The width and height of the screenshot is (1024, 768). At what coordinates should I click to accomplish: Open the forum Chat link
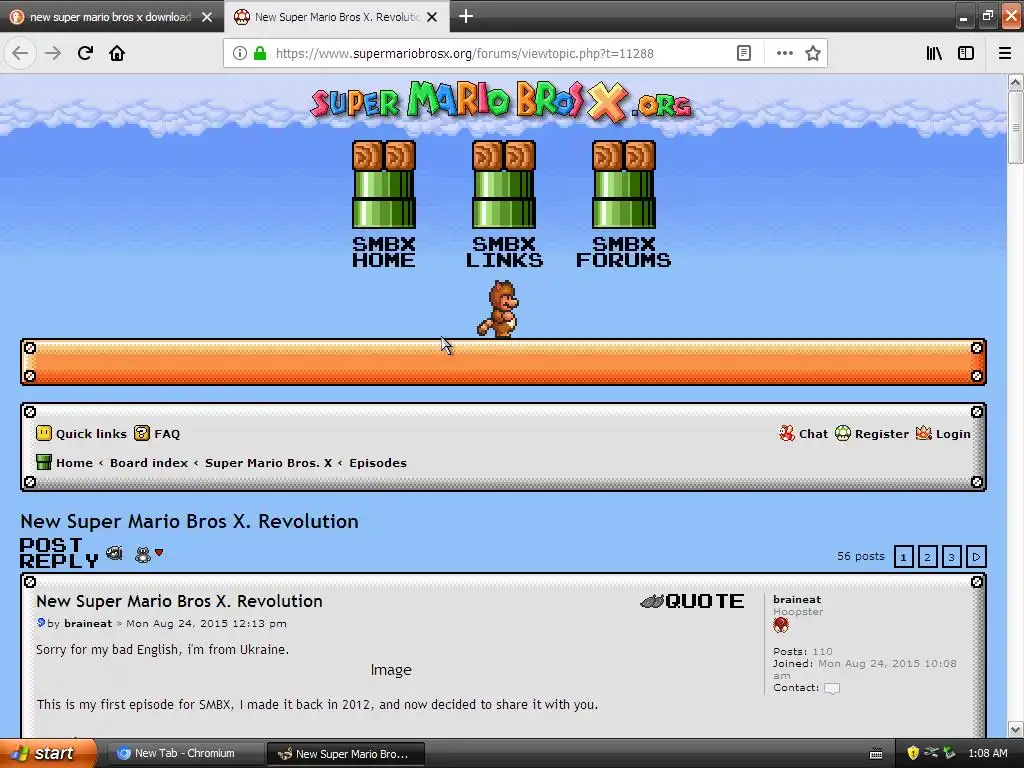(x=803, y=434)
